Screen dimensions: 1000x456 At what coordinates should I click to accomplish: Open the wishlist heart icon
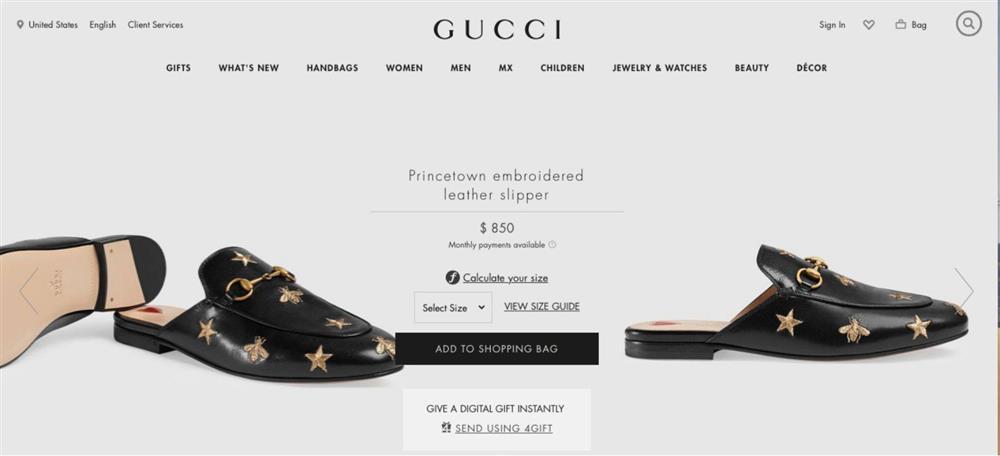[x=869, y=25]
